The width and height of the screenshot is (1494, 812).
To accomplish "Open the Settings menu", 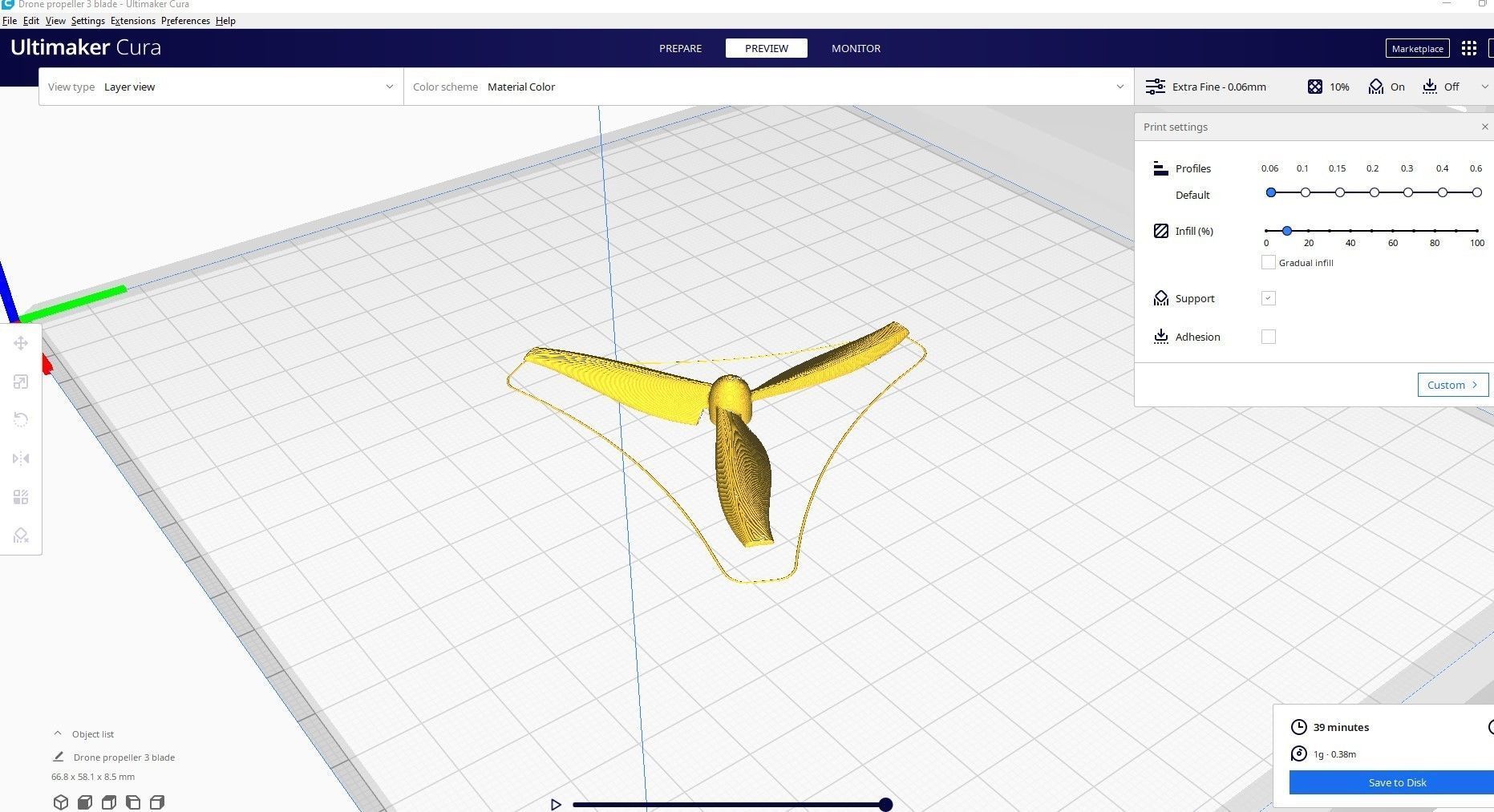I will click(88, 21).
